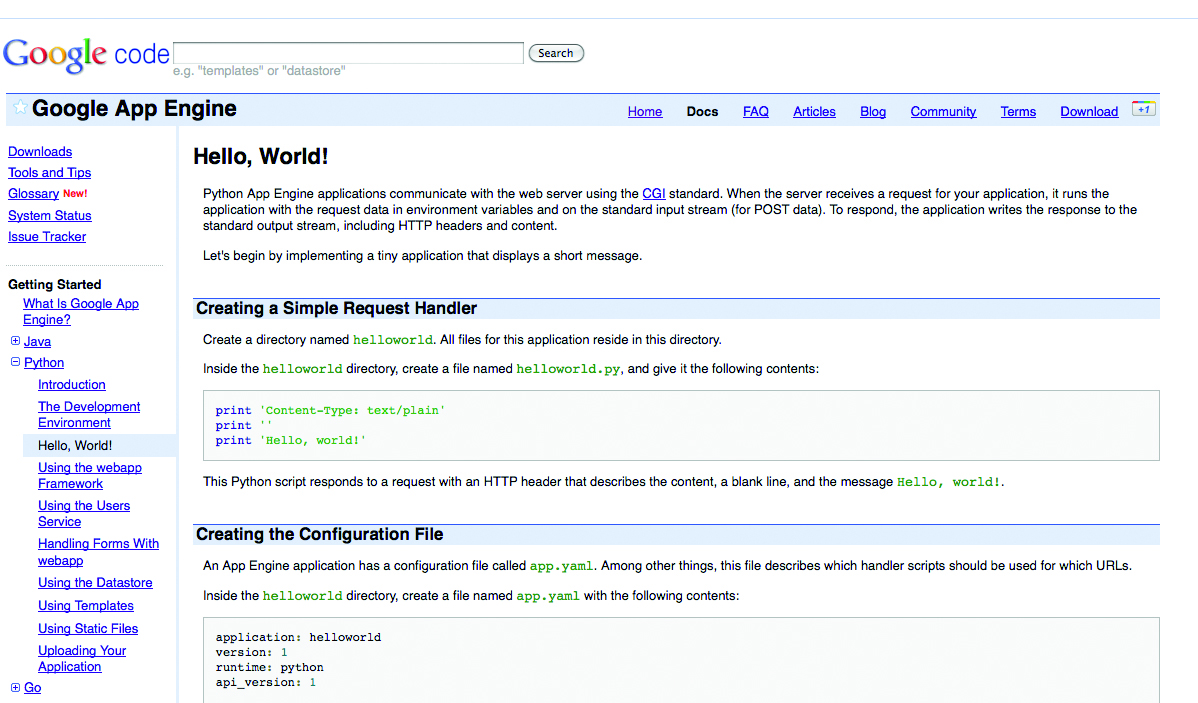Click the Creating the Configuration File heading
The height and width of the screenshot is (703, 1198).
click(319, 535)
